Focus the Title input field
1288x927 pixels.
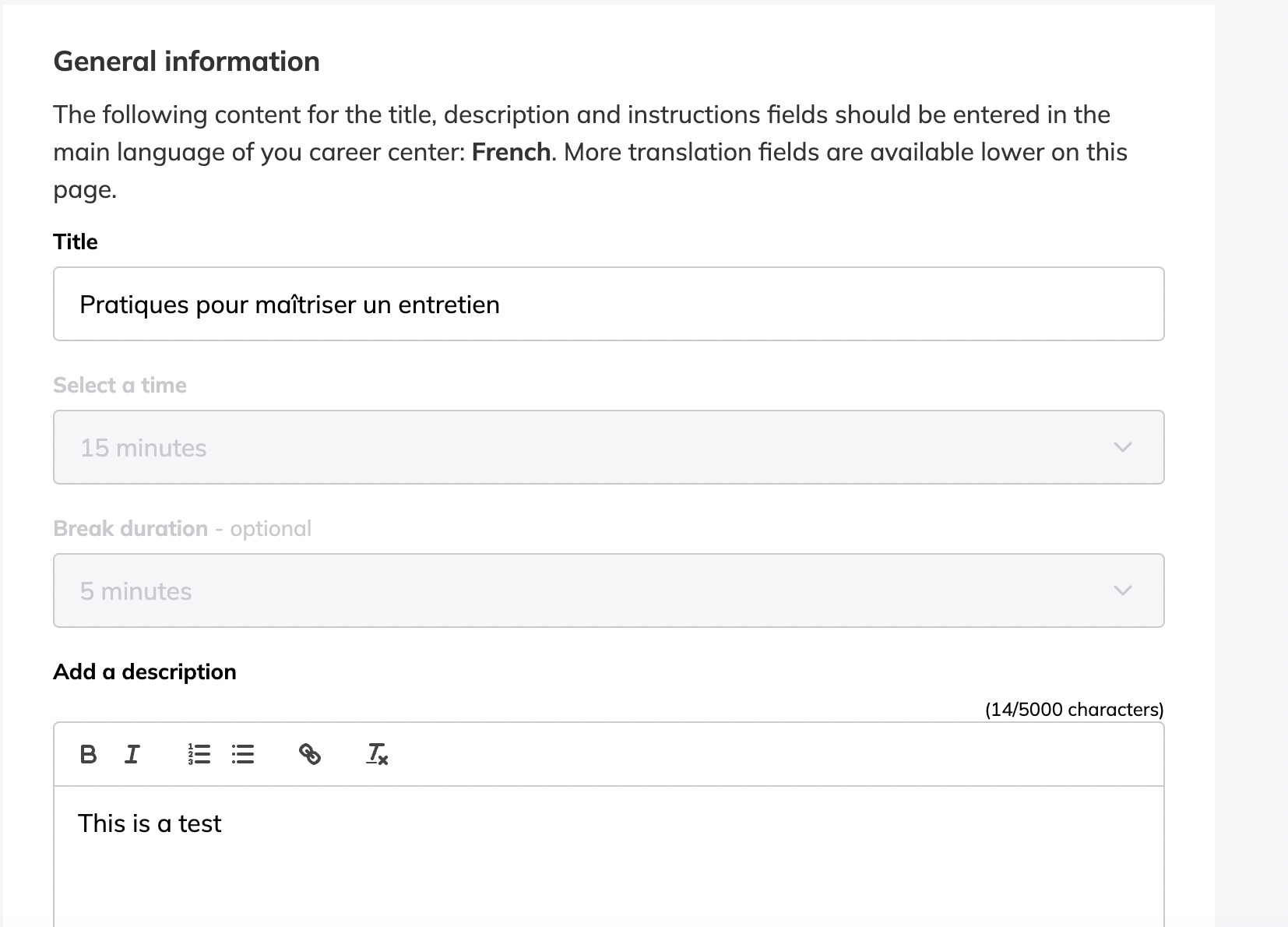point(607,304)
